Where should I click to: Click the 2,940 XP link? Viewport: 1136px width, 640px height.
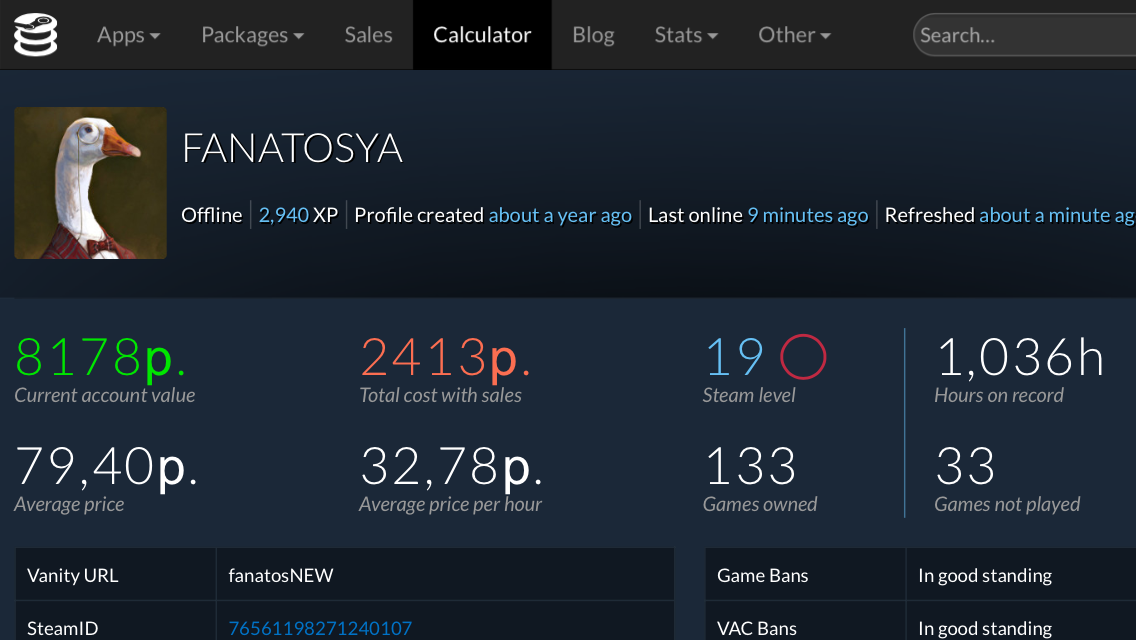click(284, 215)
